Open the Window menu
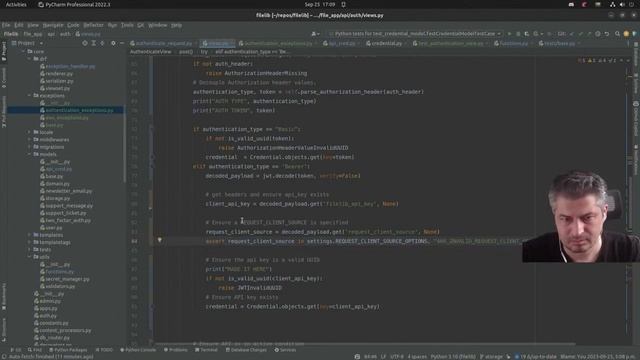Image resolution: width=640 pixels, height=360 pixels. [x=158, y=25]
